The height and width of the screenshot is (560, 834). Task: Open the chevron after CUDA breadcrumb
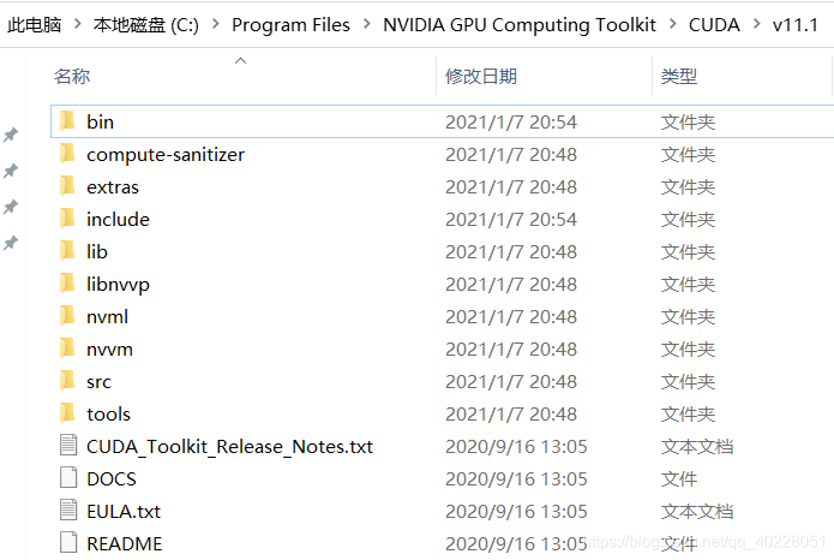point(757,25)
